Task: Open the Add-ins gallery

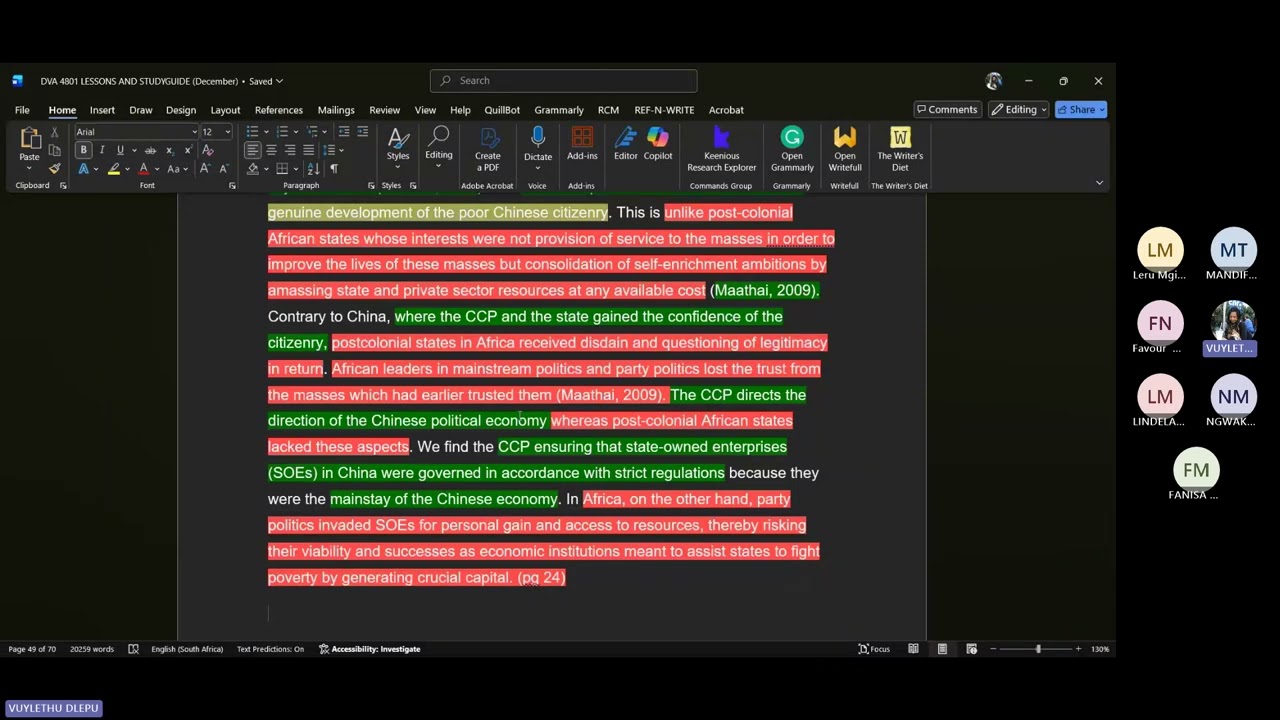Action: click(582, 144)
